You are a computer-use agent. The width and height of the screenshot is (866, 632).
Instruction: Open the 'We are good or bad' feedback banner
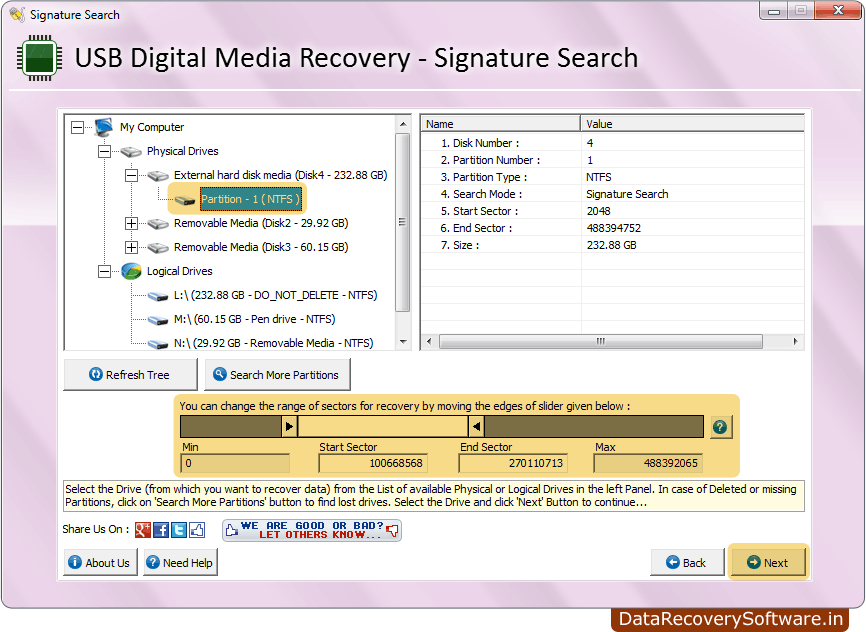[x=312, y=530]
